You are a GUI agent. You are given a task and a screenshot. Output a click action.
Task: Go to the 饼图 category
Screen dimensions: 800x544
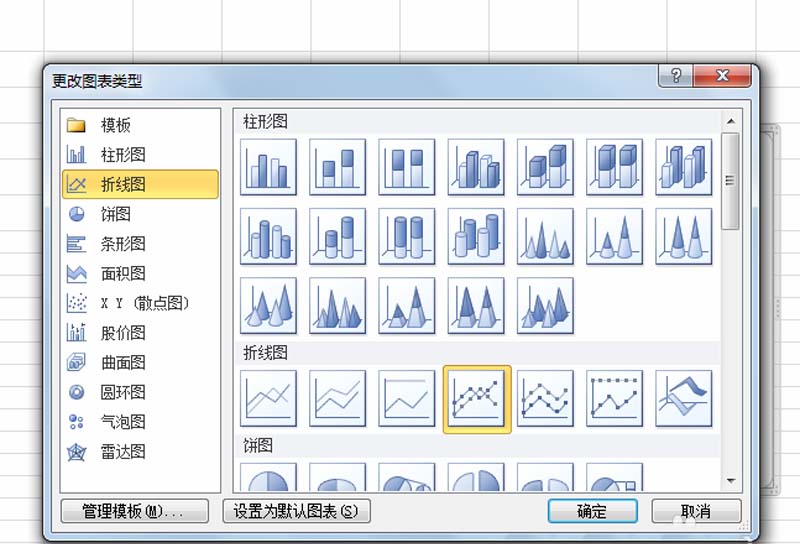(140, 214)
